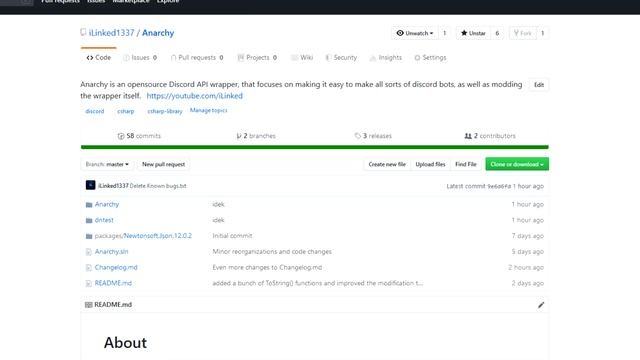View the 2 branches
Viewport: 640px width, 360px height.
(256, 136)
